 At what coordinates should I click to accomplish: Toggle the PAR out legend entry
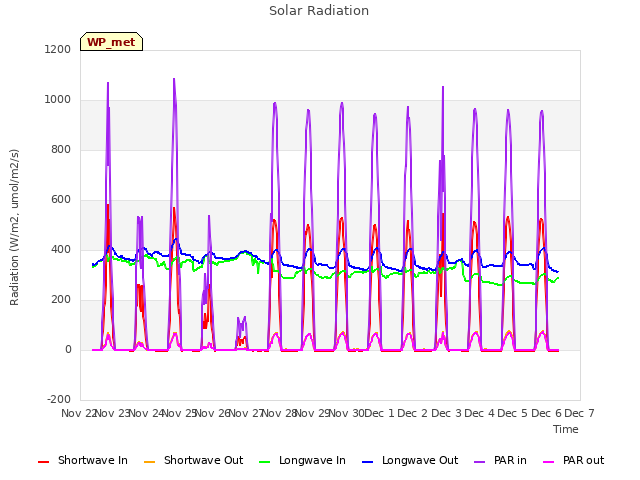click(573, 460)
